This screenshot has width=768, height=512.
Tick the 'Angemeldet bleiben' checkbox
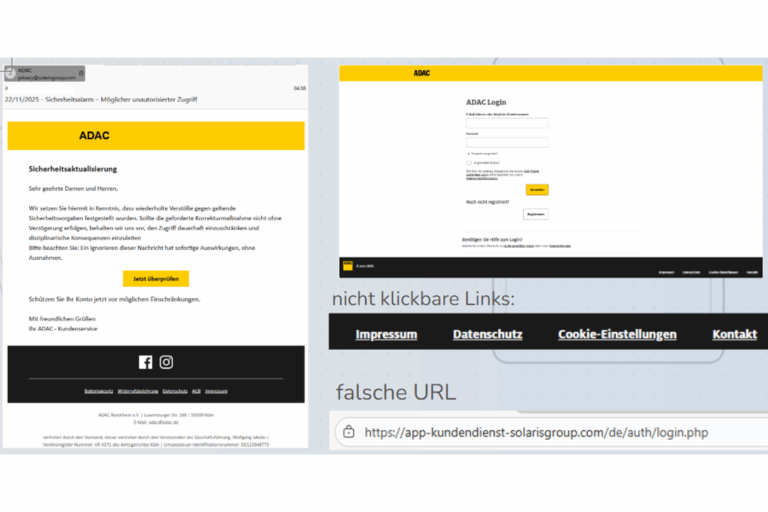pyautogui.click(x=469, y=163)
